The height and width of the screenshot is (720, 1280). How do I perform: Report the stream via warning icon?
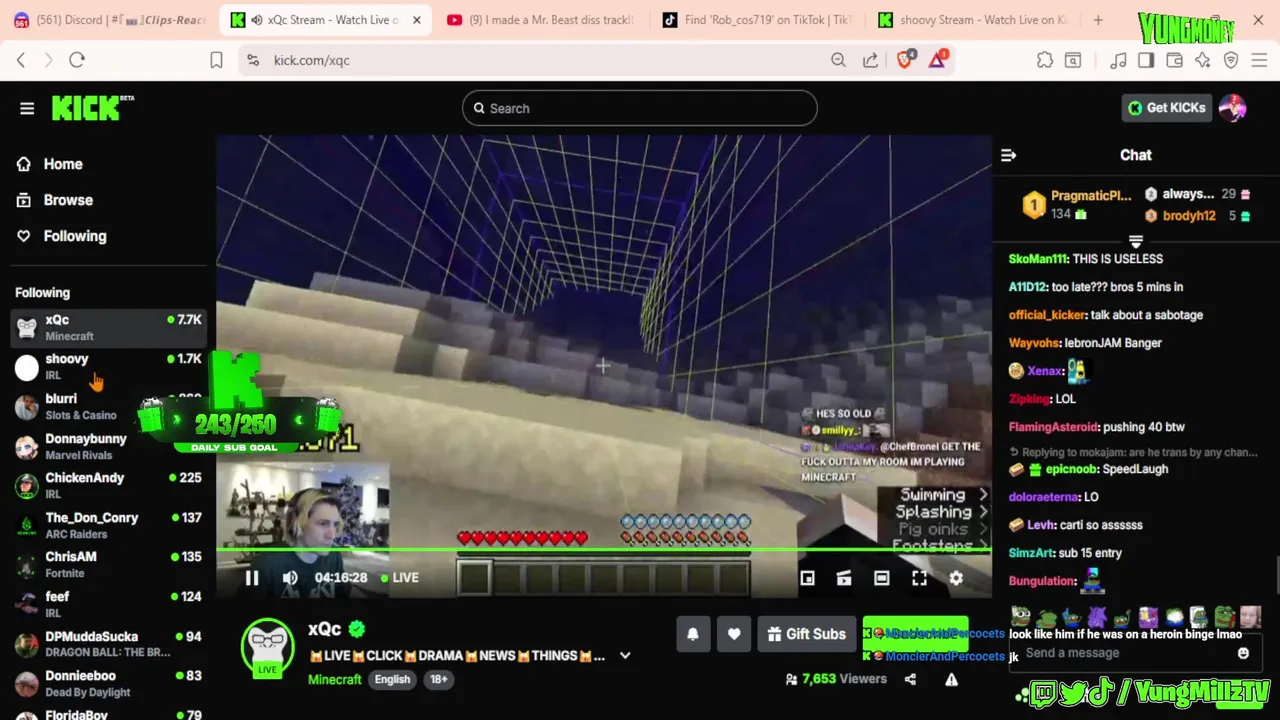point(951,679)
